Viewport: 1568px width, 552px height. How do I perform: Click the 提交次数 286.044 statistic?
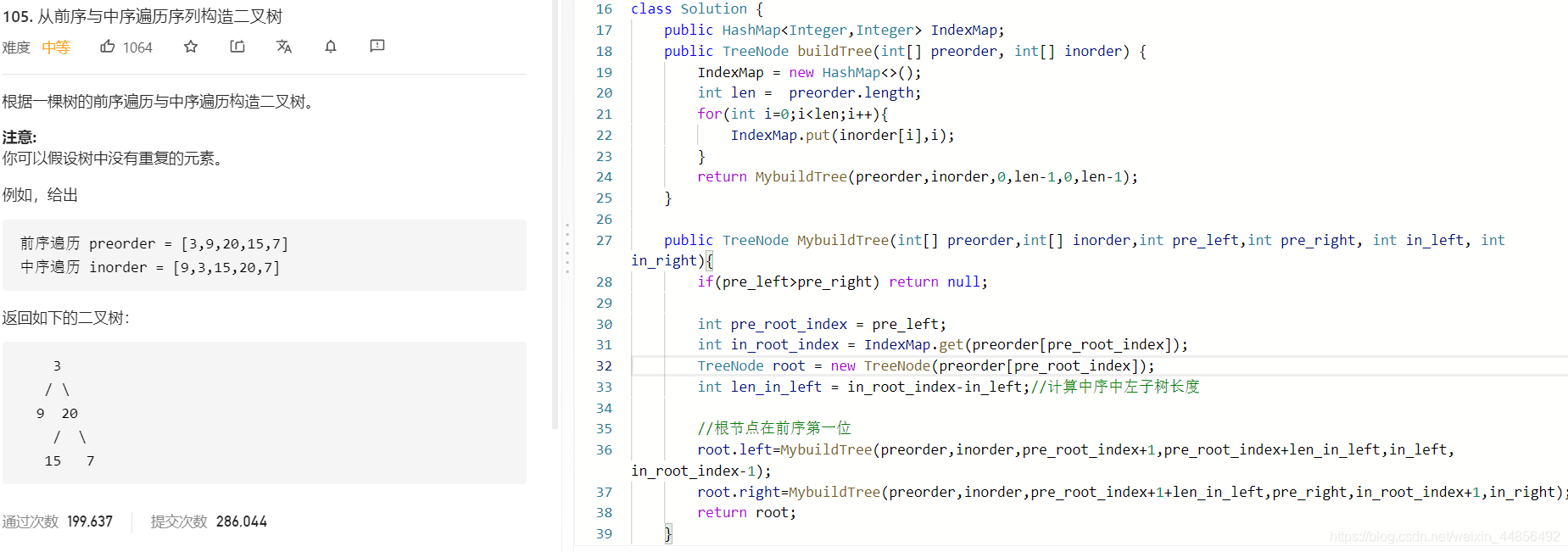[x=209, y=521]
